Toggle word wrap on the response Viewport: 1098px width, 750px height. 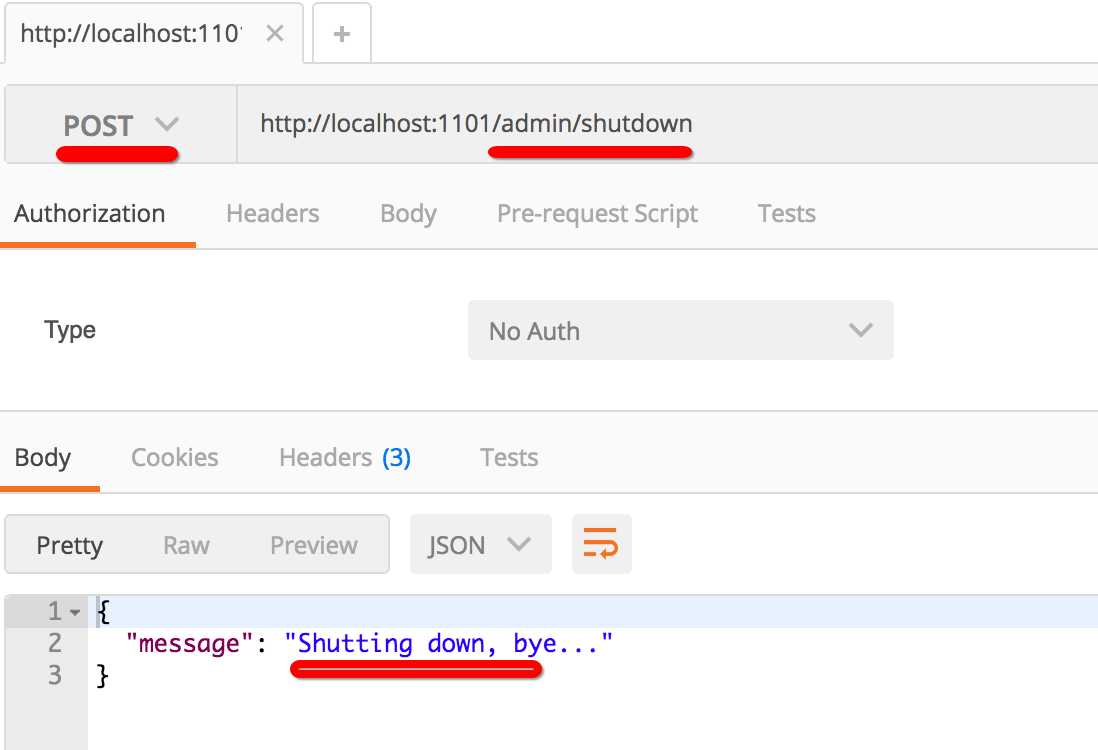pos(601,545)
